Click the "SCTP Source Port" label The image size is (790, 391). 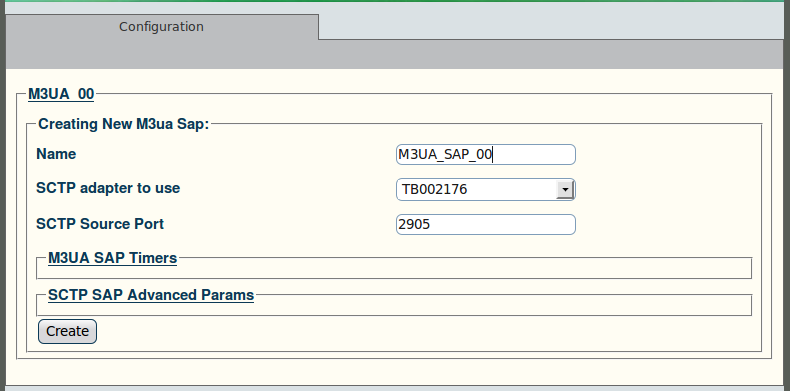point(100,223)
